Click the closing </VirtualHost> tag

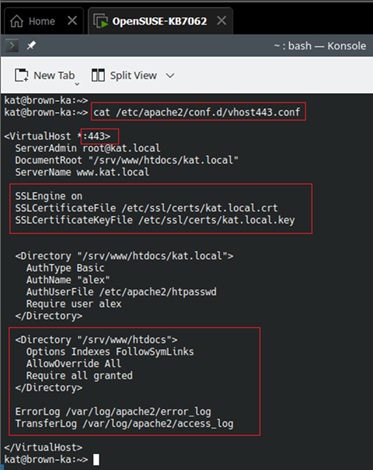point(43,447)
